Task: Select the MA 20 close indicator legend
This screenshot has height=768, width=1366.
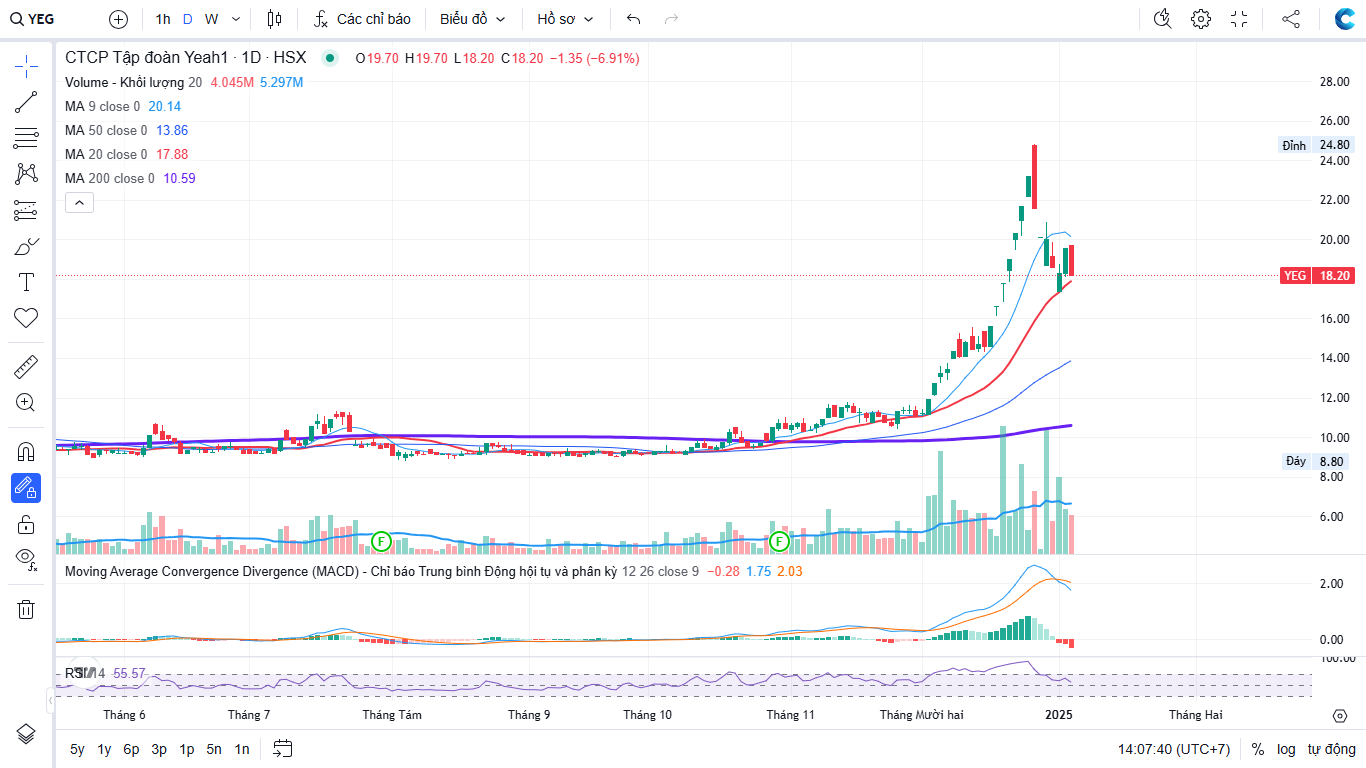Action: coord(106,154)
